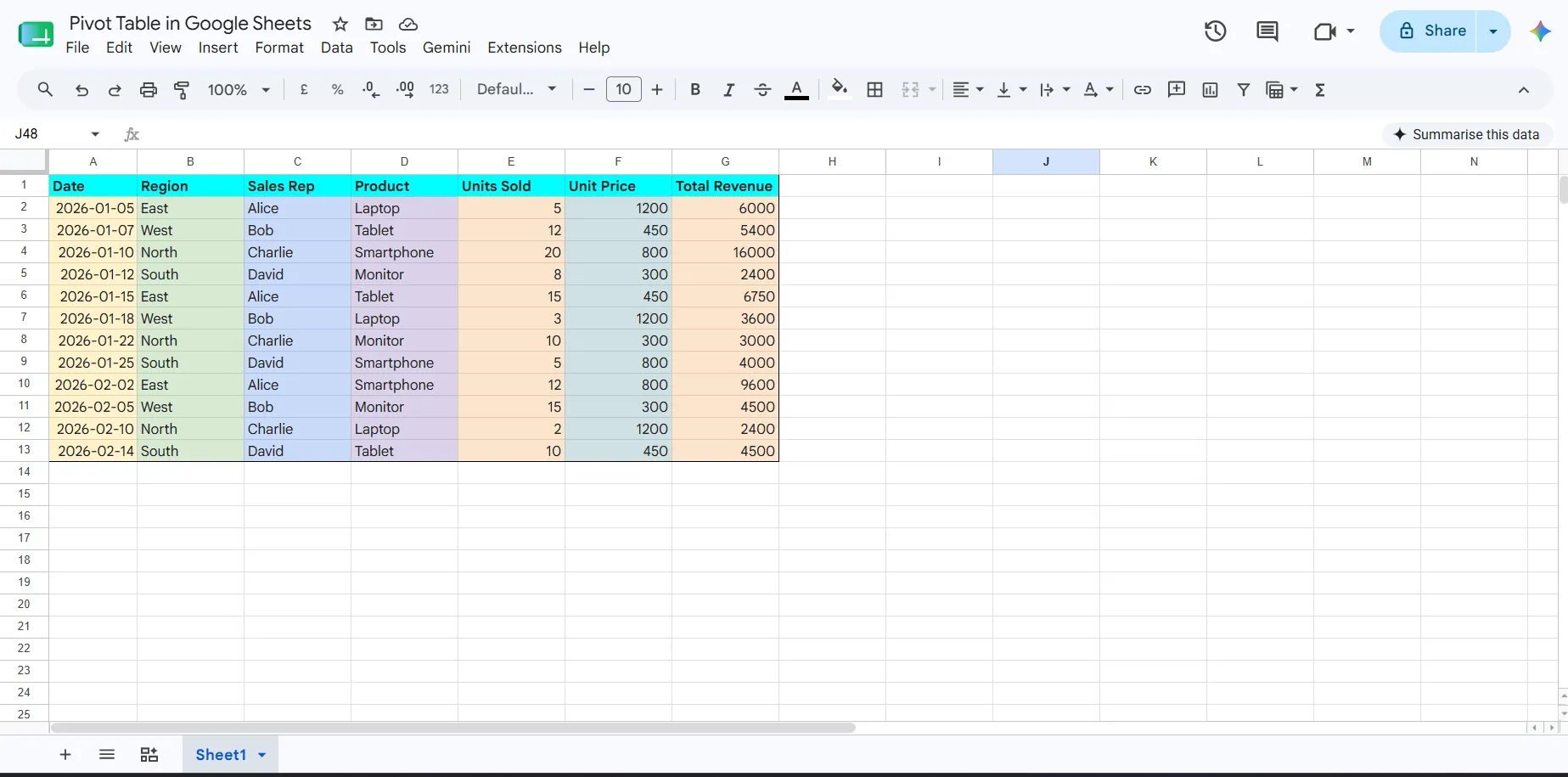Open the text colour picker

click(796, 90)
